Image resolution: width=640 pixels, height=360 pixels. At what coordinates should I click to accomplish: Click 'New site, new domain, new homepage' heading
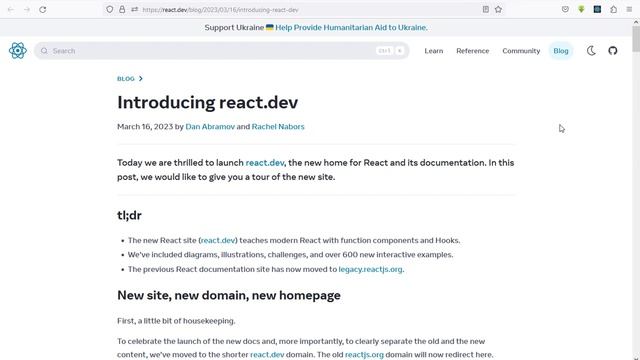[x=229, y=295]
